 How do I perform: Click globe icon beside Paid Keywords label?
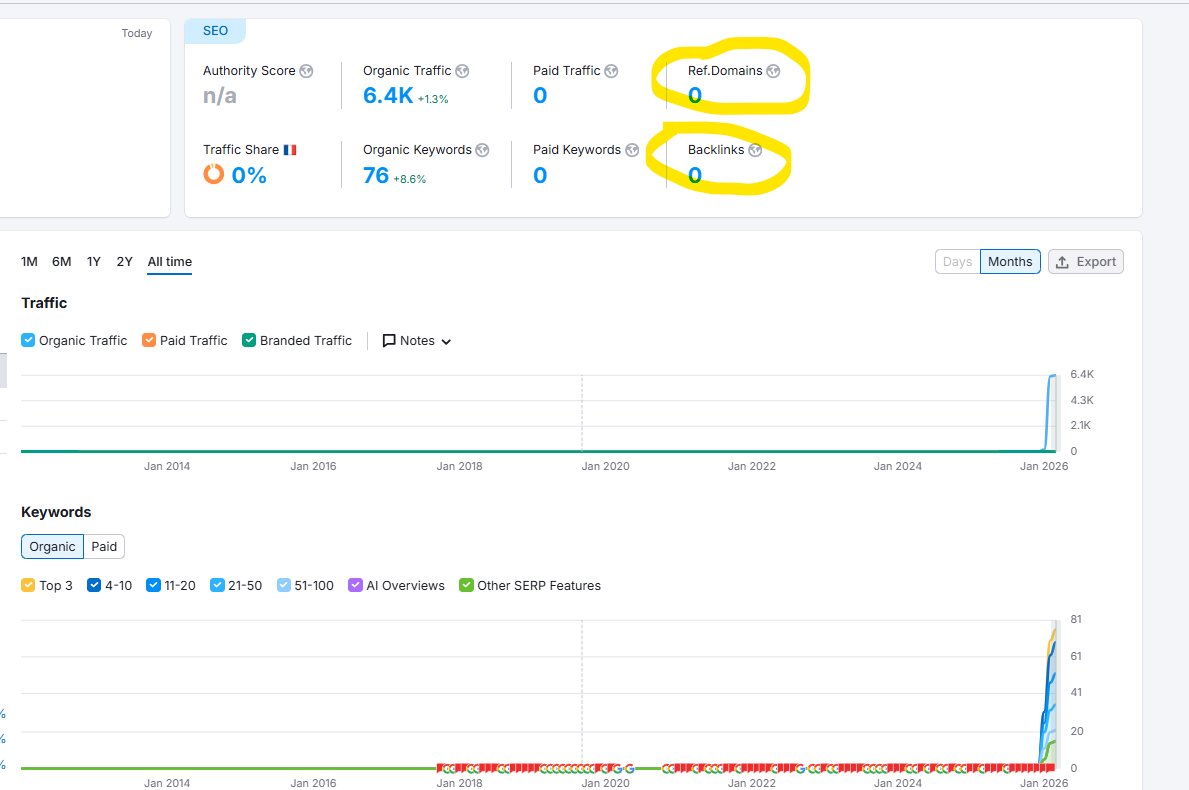tap(632, 150)
